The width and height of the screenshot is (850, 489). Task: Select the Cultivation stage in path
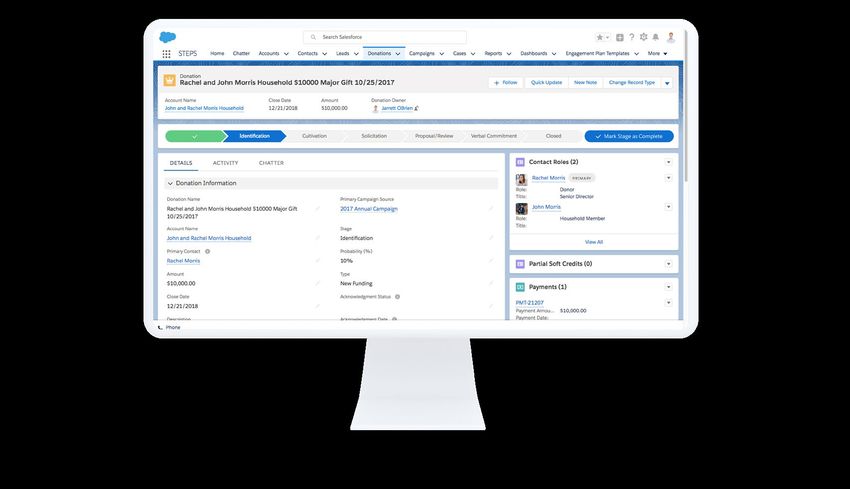314,136
